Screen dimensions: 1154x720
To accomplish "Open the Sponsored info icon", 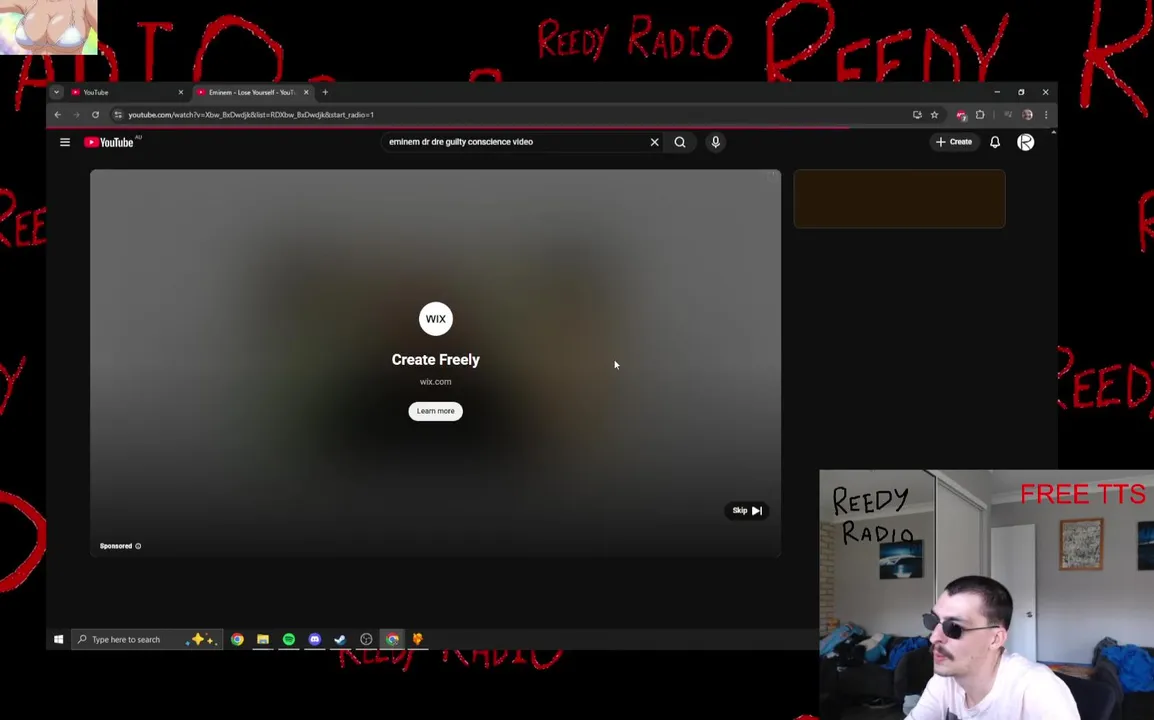I will (x=138, y=546).
